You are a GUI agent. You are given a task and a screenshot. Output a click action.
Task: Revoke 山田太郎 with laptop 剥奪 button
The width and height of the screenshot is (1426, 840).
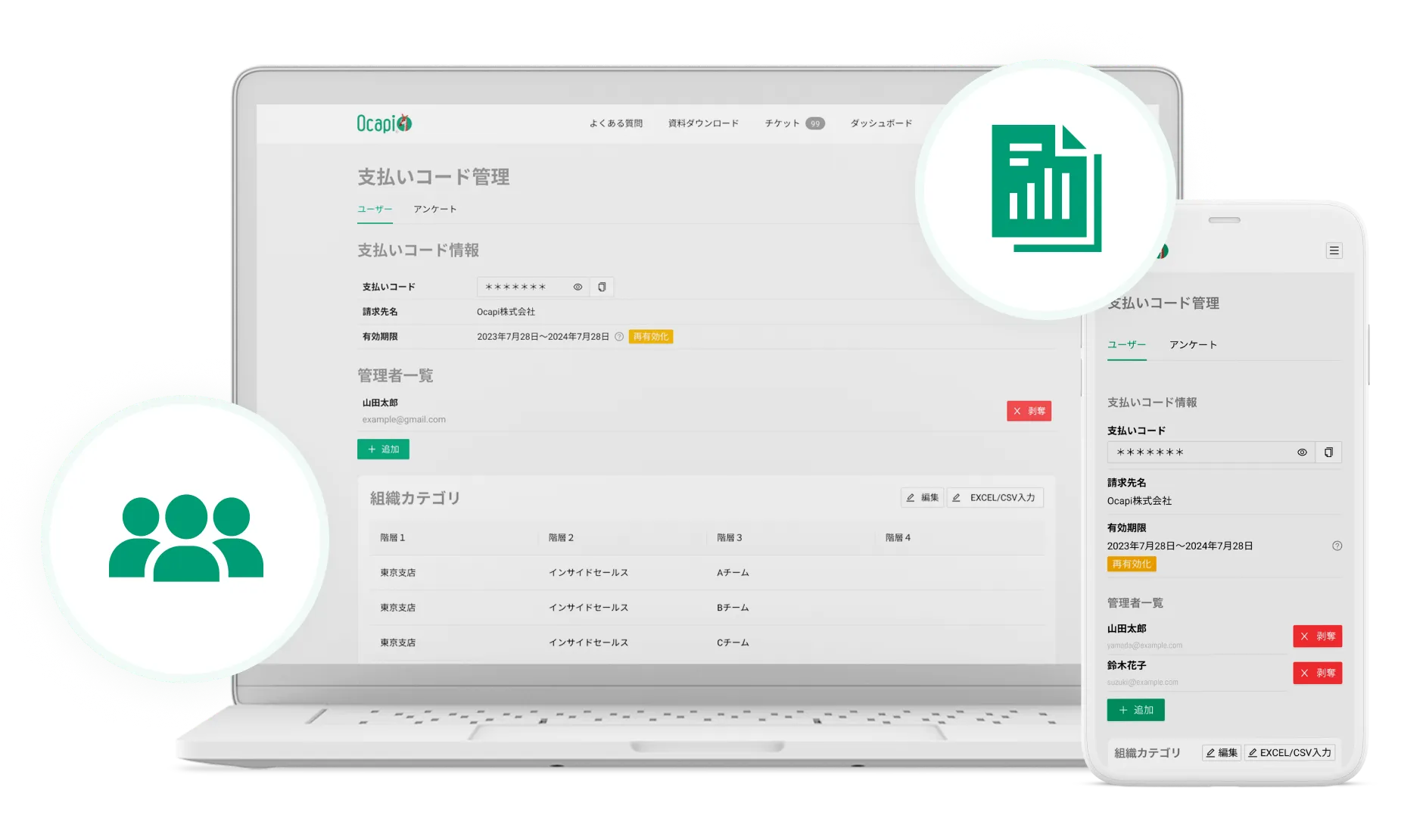click(x=1029, y=411)
